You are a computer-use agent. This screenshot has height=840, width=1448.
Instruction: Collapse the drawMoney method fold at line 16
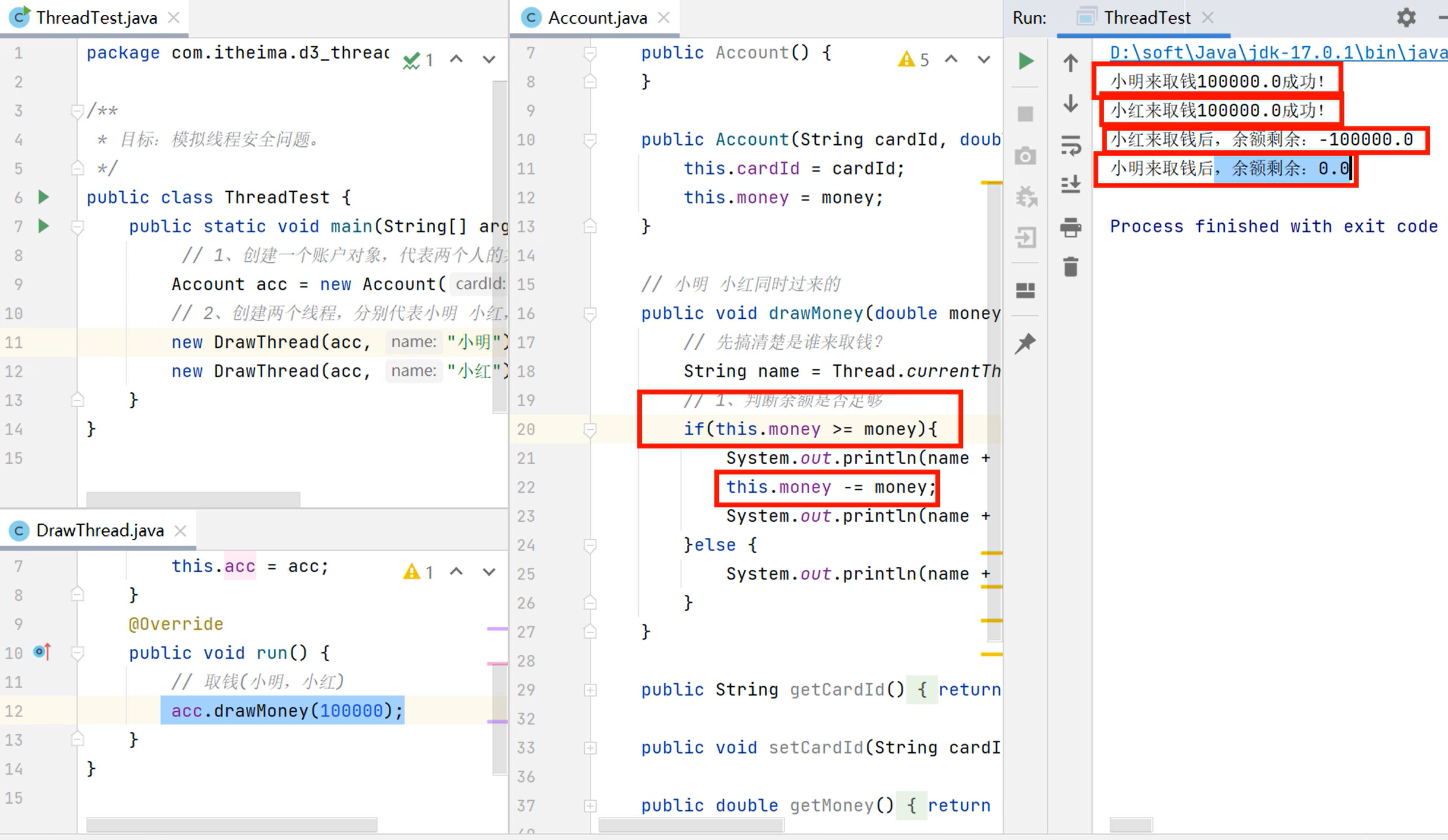(x=590, y=313)
